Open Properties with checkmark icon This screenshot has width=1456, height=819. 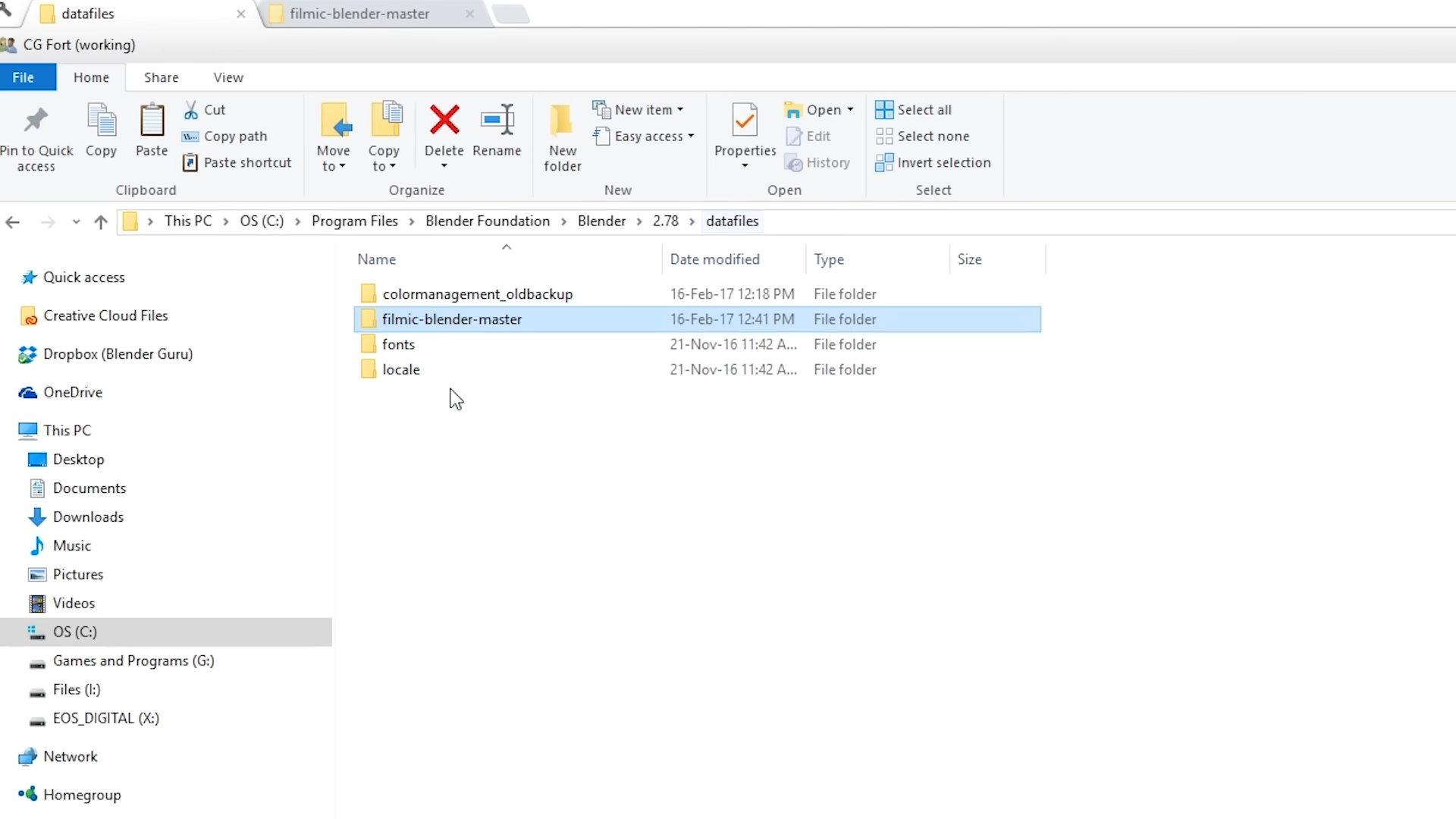click(x=745, y=121)
